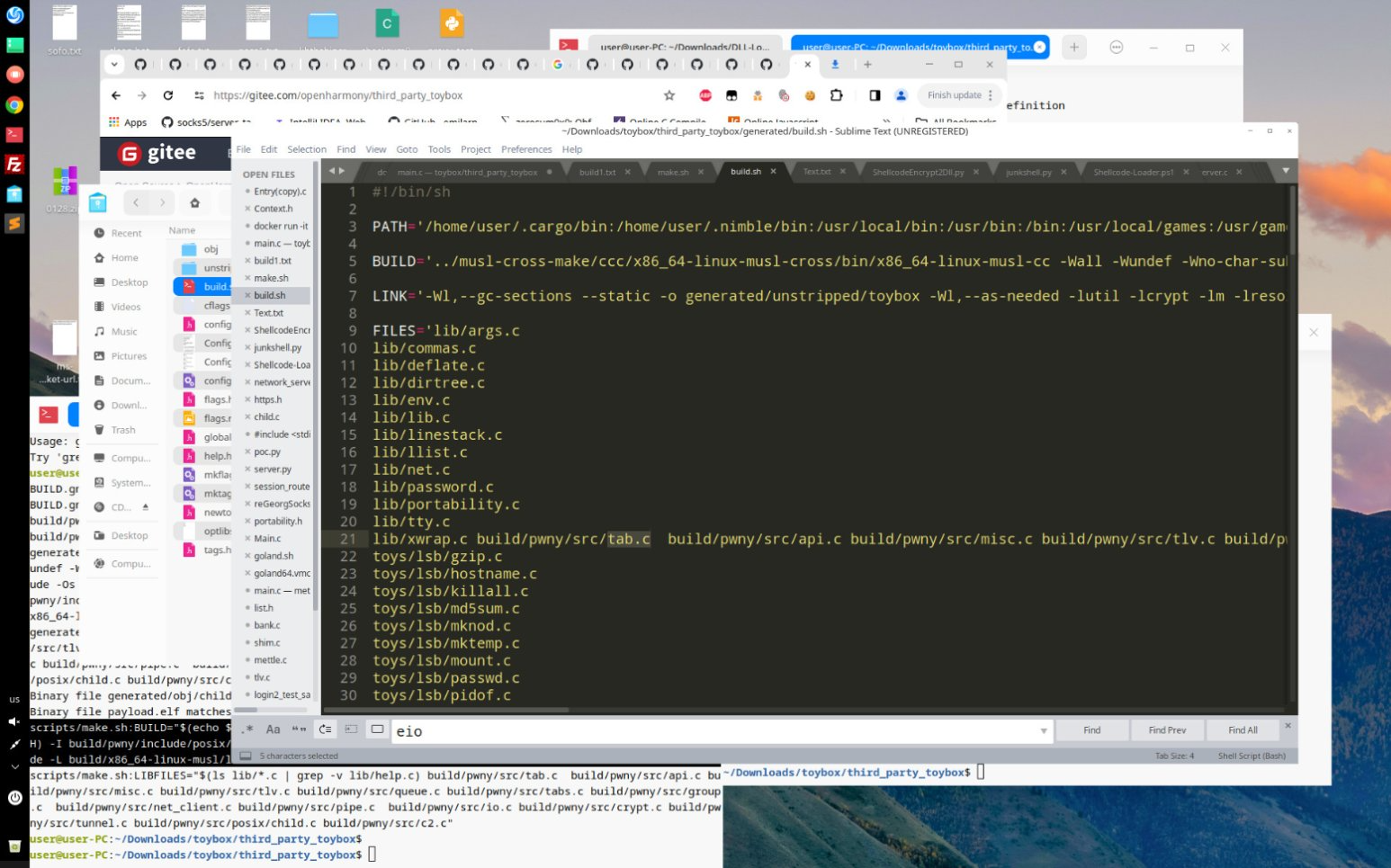Launch FileZilla from the dock
1391x868 pixels.
pos(13,164)
